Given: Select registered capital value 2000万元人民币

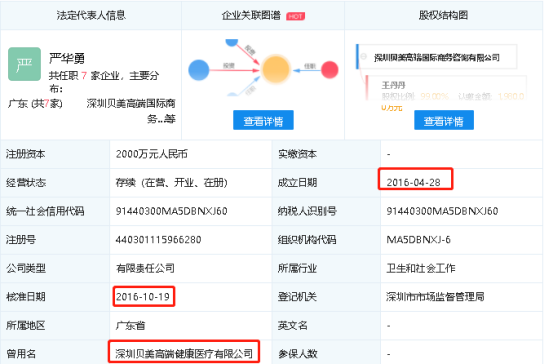Looking at the screenshot, I should (x=152, y=154).
